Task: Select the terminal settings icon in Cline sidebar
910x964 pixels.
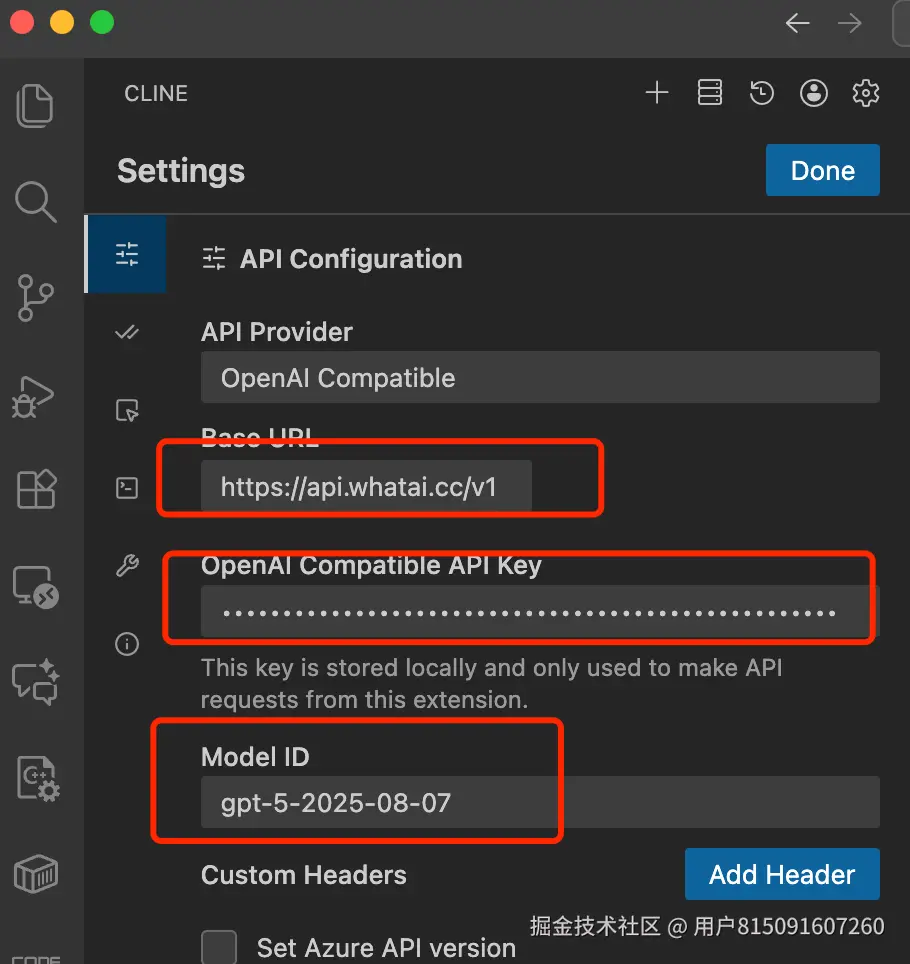Action: pyautogui.click(x=126, y=487)
